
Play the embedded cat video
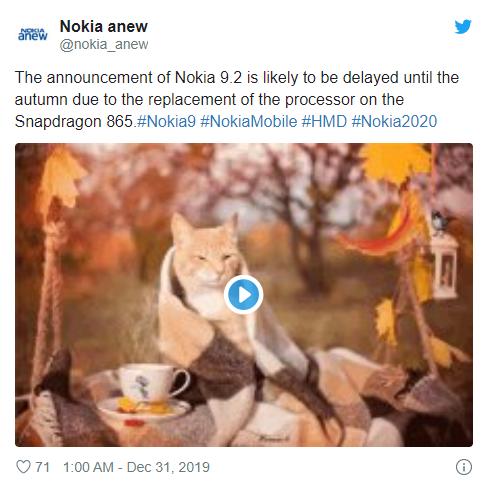point(244,295)
